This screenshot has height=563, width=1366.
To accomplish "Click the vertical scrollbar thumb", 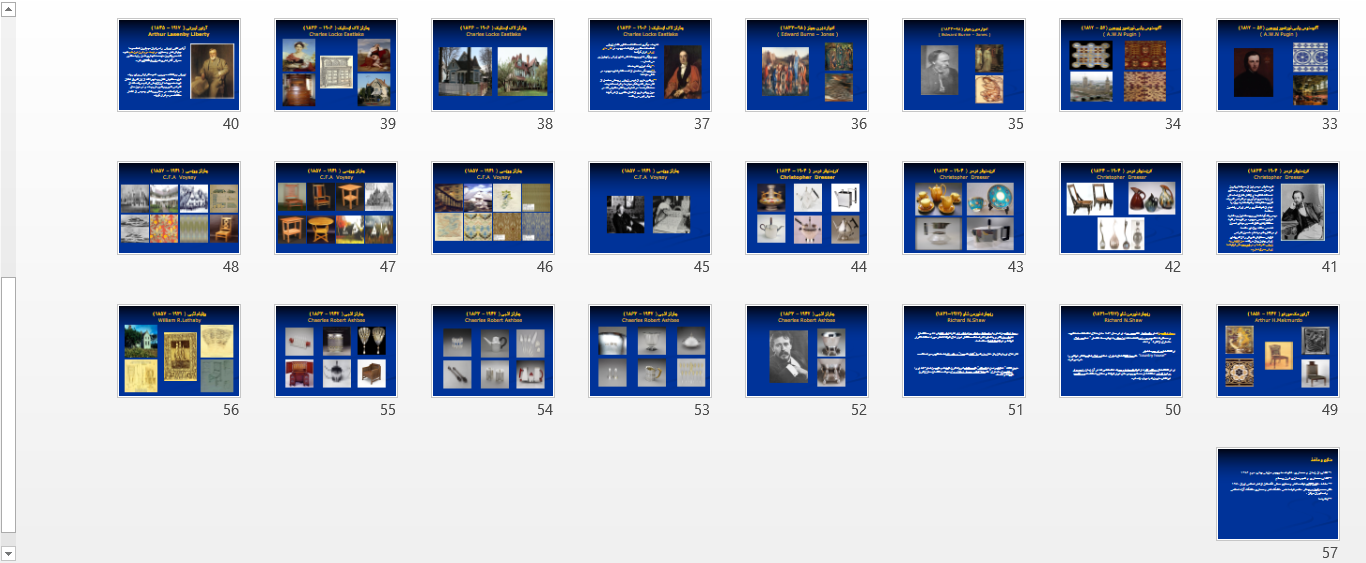I will tap(8, 406).
